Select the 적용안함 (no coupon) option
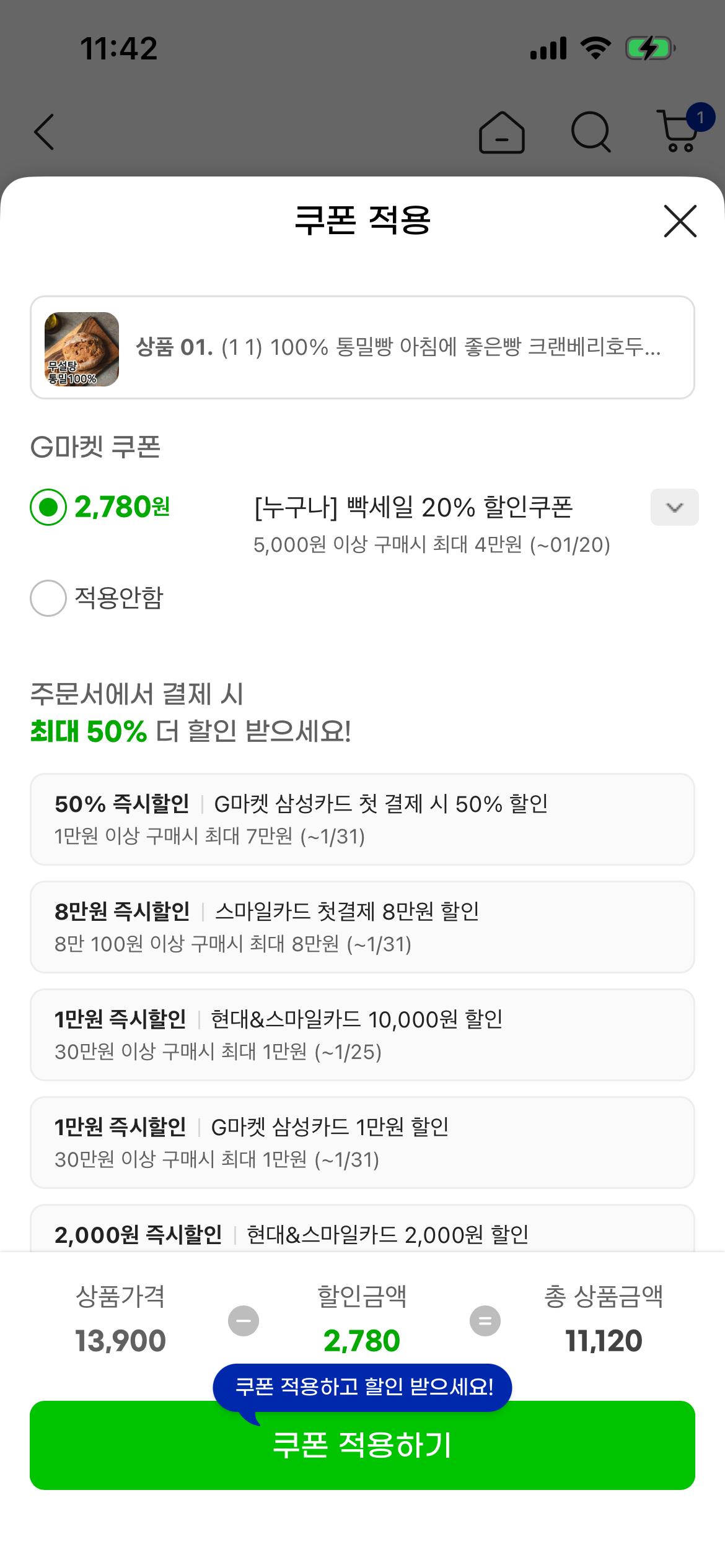 pos(48,597)
